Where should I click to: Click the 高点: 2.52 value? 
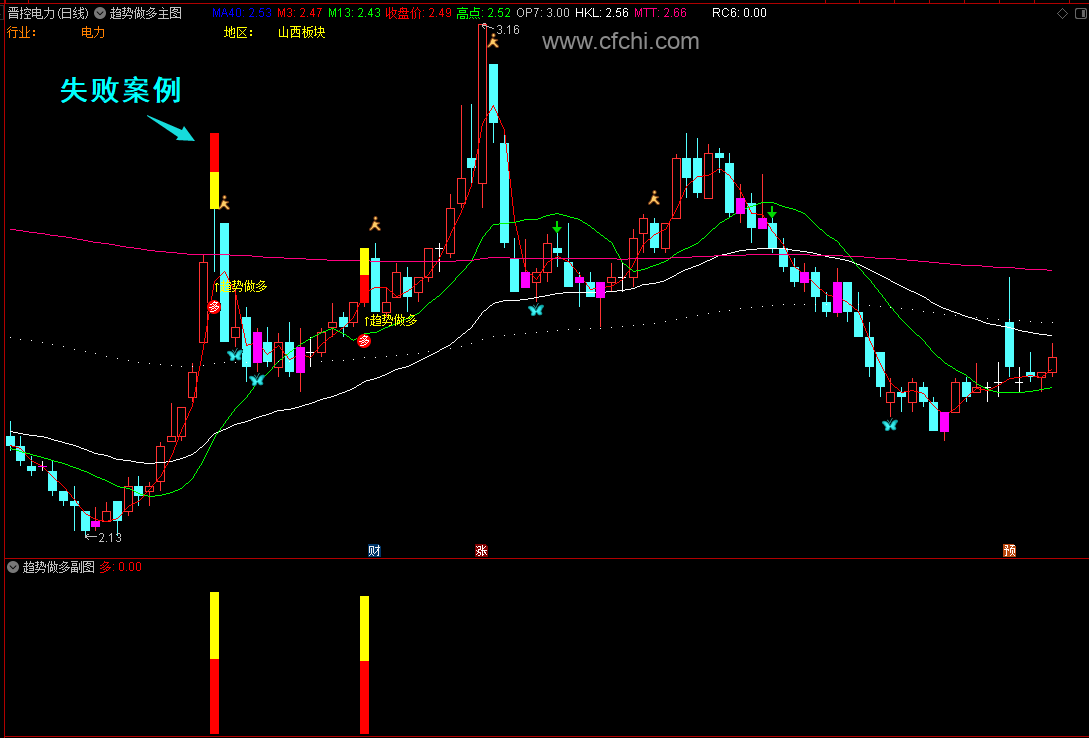point(483,13)
